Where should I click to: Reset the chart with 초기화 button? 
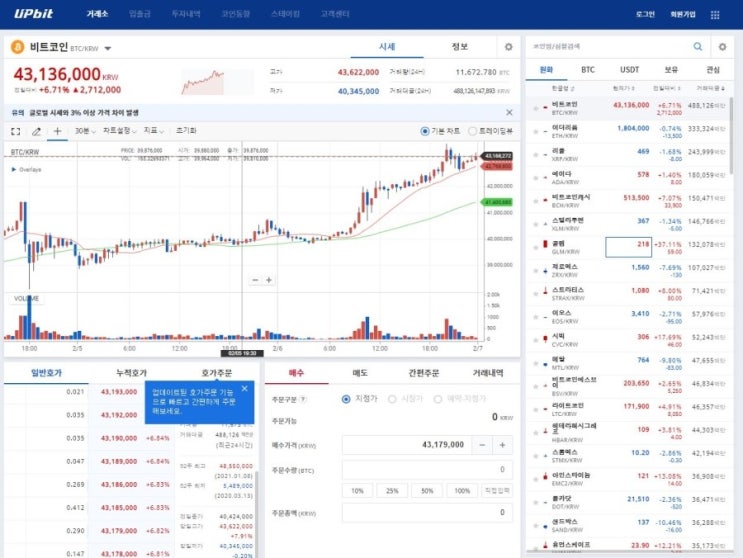click(186, 130)
